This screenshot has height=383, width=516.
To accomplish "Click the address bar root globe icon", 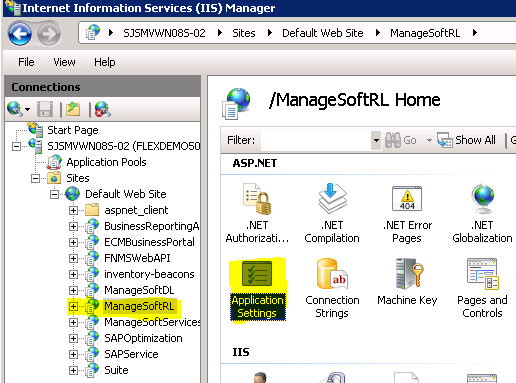I will pyautogui.click(x=93, y=33).
